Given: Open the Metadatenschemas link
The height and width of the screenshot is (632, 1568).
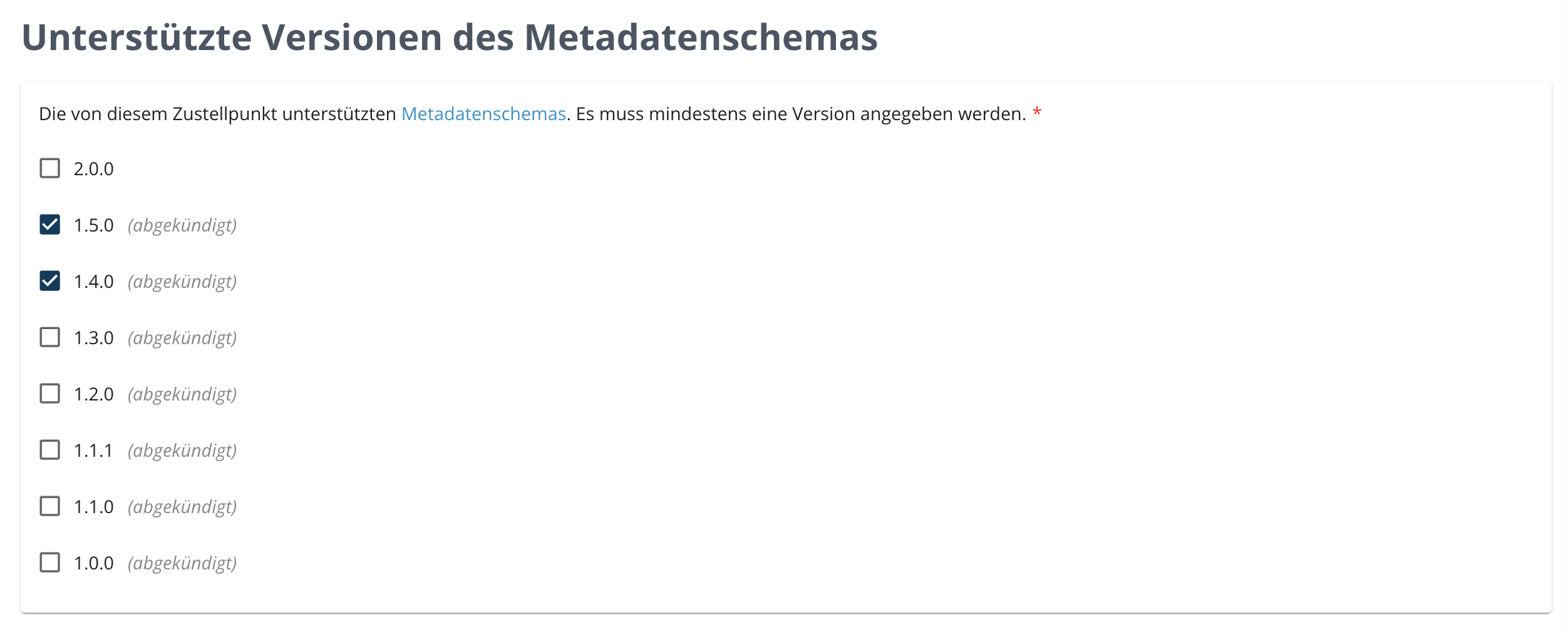Looking at the screenshot, I should (x=484, y=114).
